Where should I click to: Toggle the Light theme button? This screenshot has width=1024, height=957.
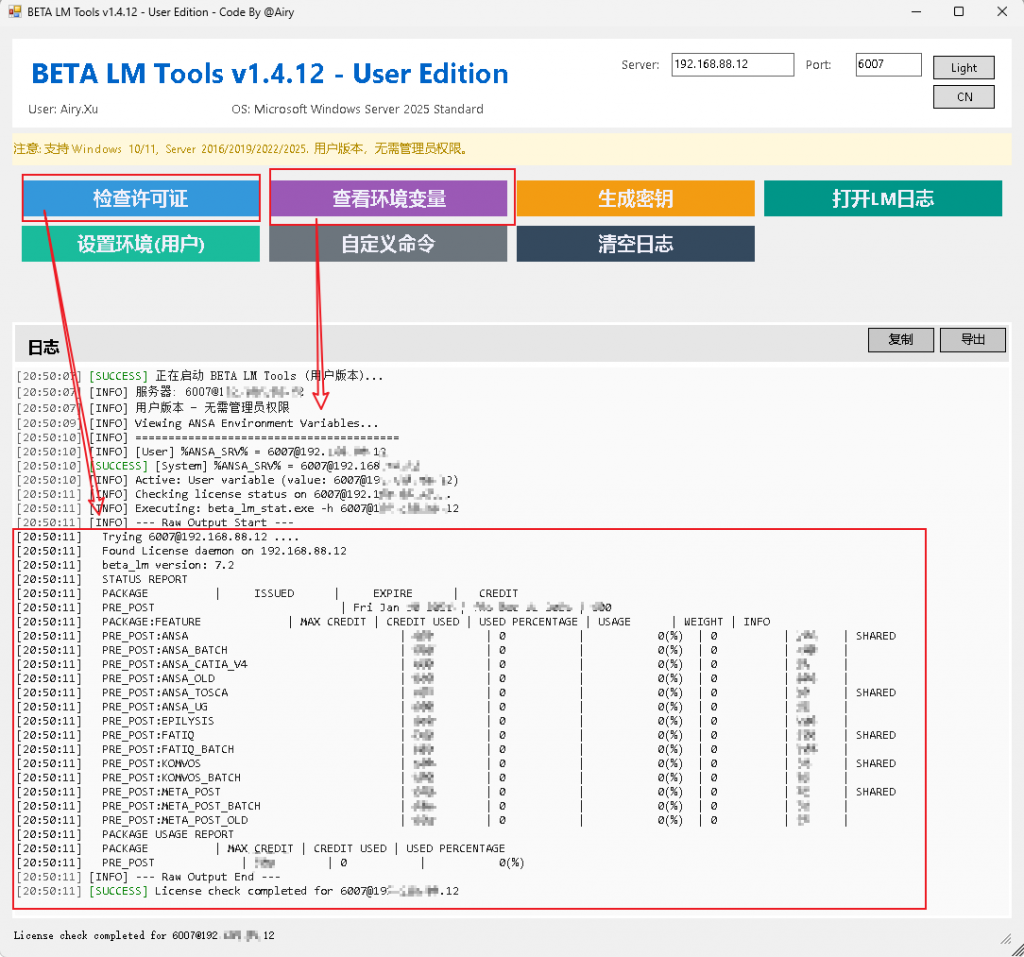pos(964,68)
